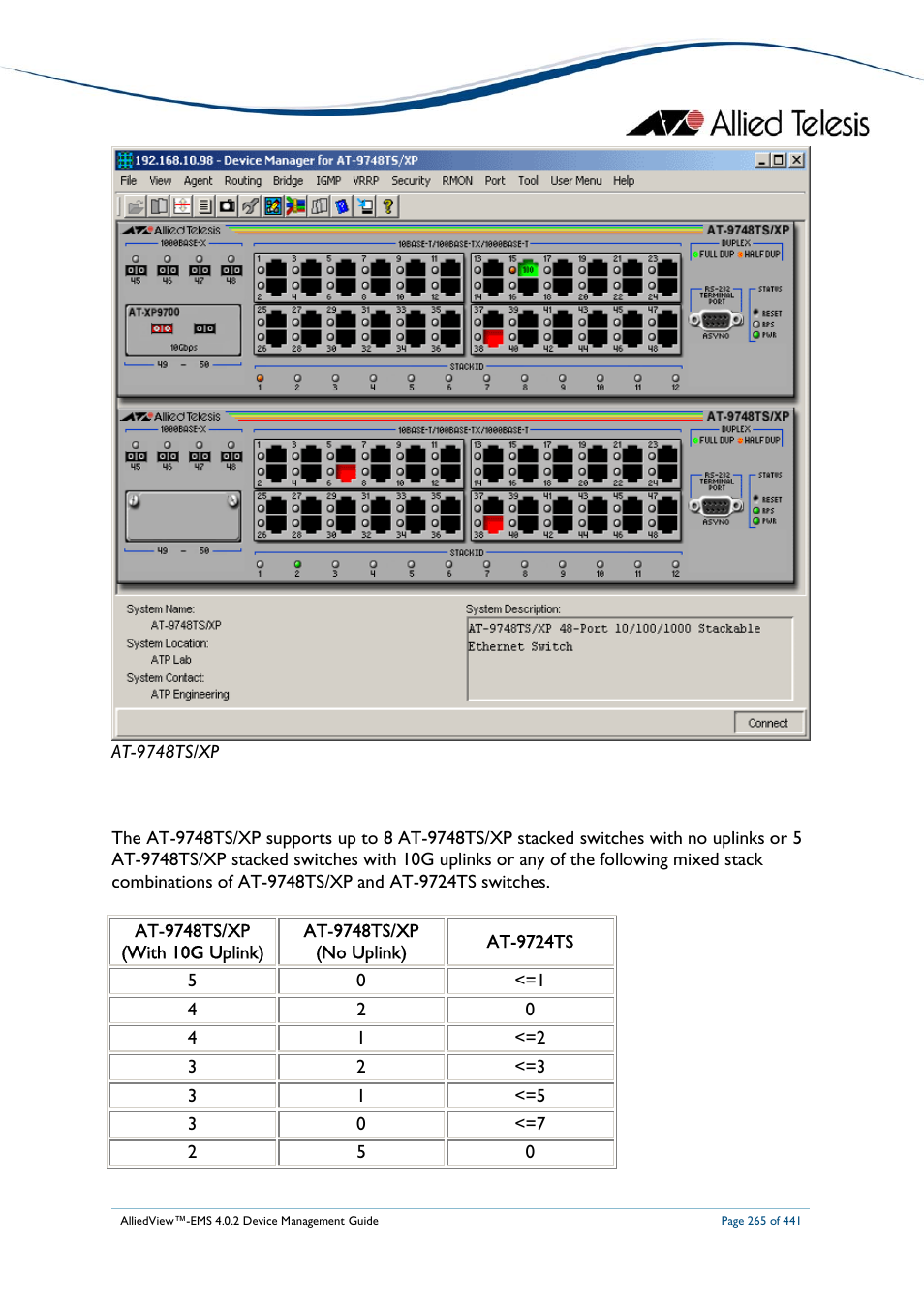The width and height of the screenshot is (924, 1309).
Task: Click the split-pane view toolbar icon
Action: 159,205
